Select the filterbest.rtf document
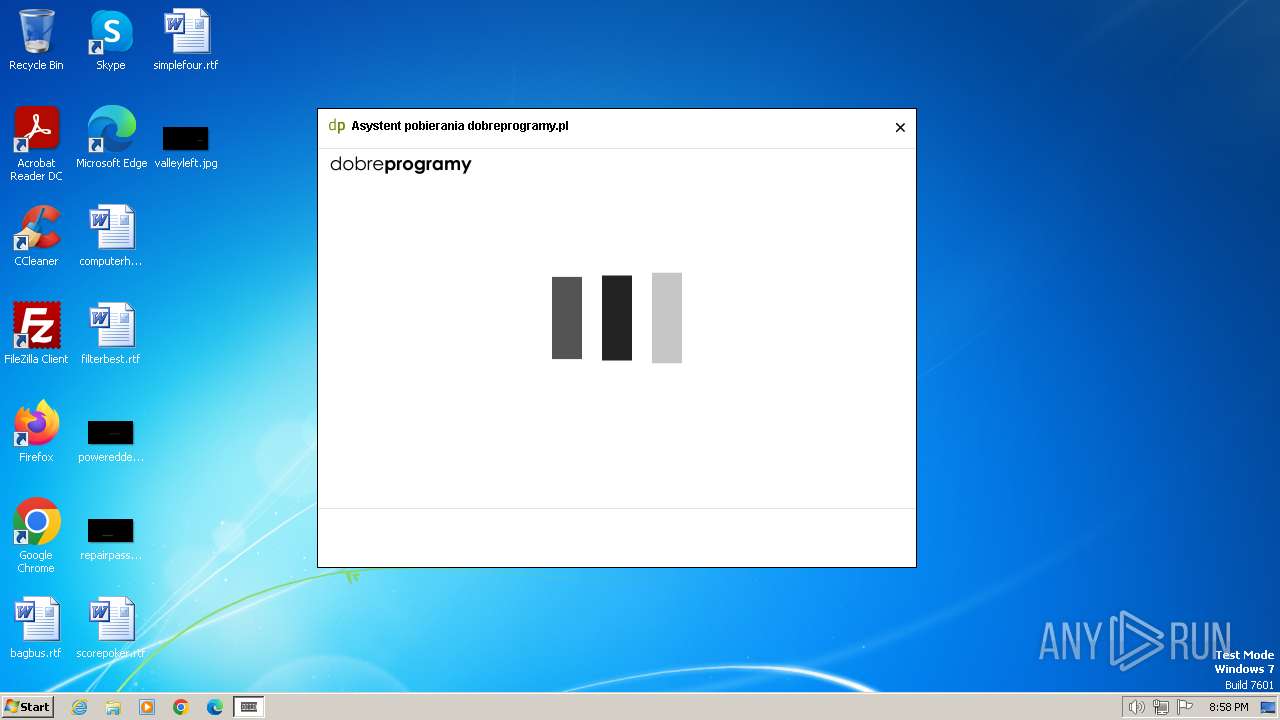Viewport: 1280px width, 720px height. (x=111, y=334)
